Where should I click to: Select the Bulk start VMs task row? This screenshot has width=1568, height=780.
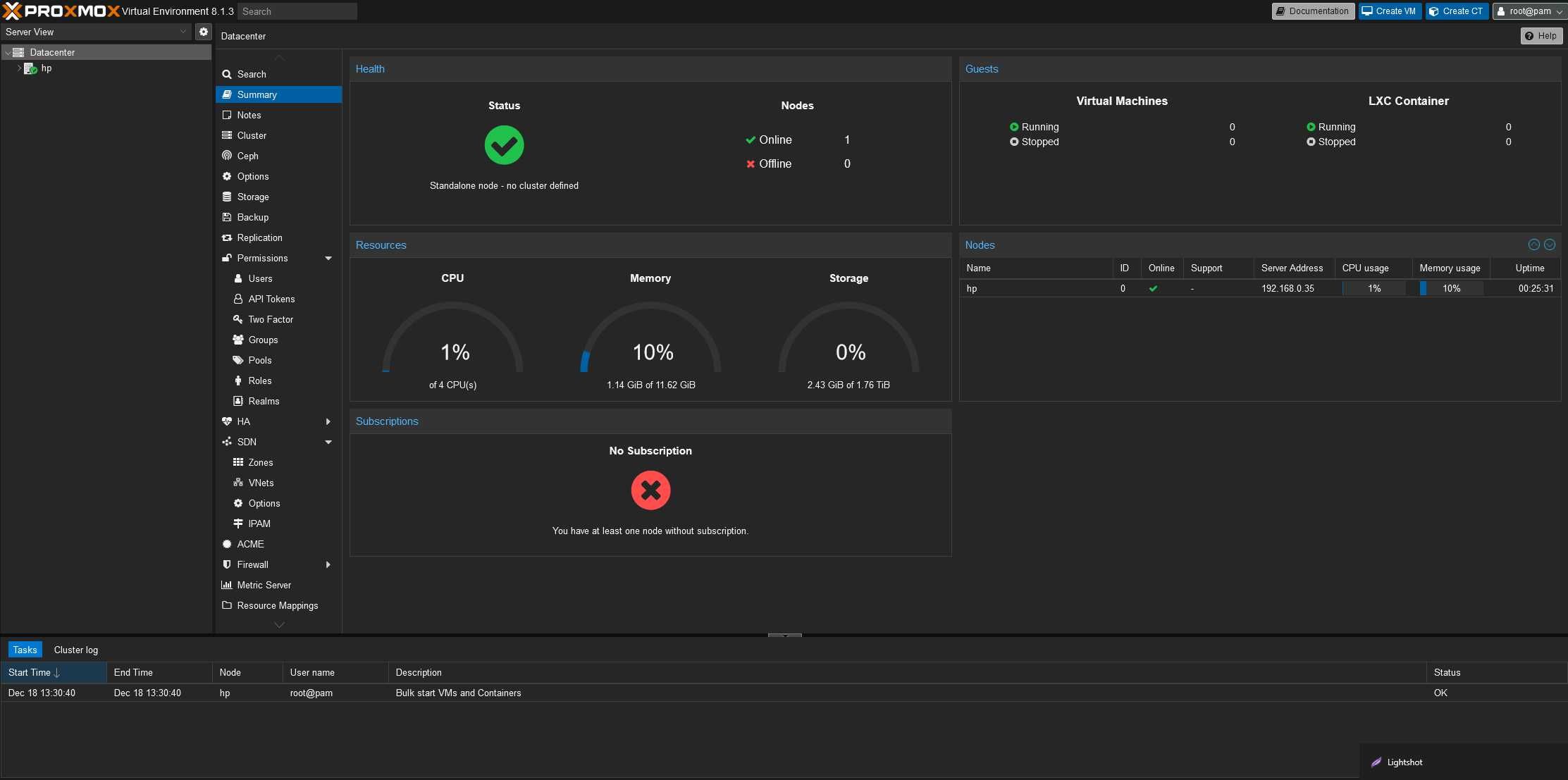[784, 693]
